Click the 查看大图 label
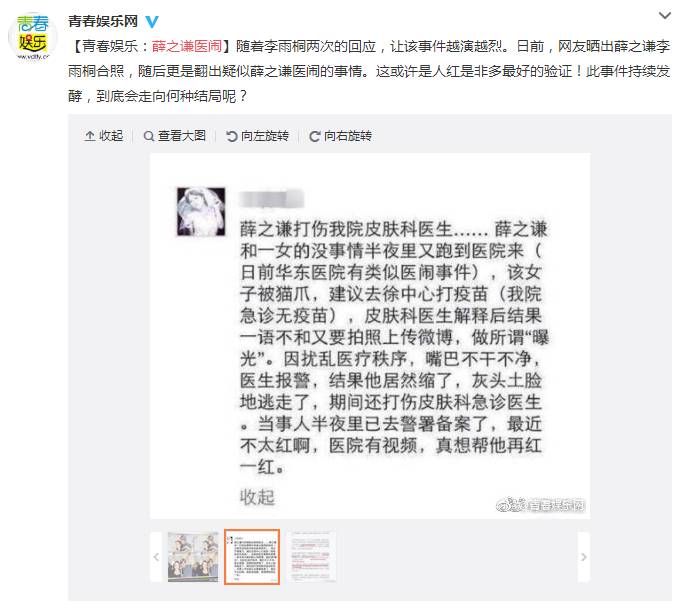The image size is (682, 608). point(182,136)
